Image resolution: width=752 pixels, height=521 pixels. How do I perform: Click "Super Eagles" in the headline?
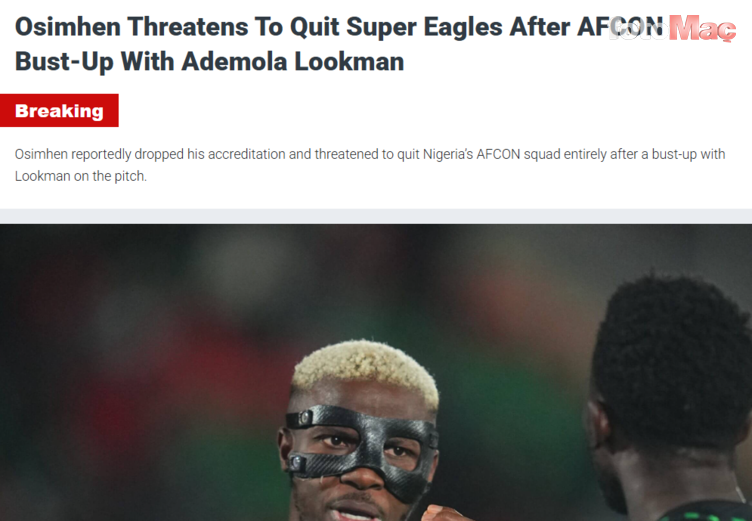click(x=424, y=26)
